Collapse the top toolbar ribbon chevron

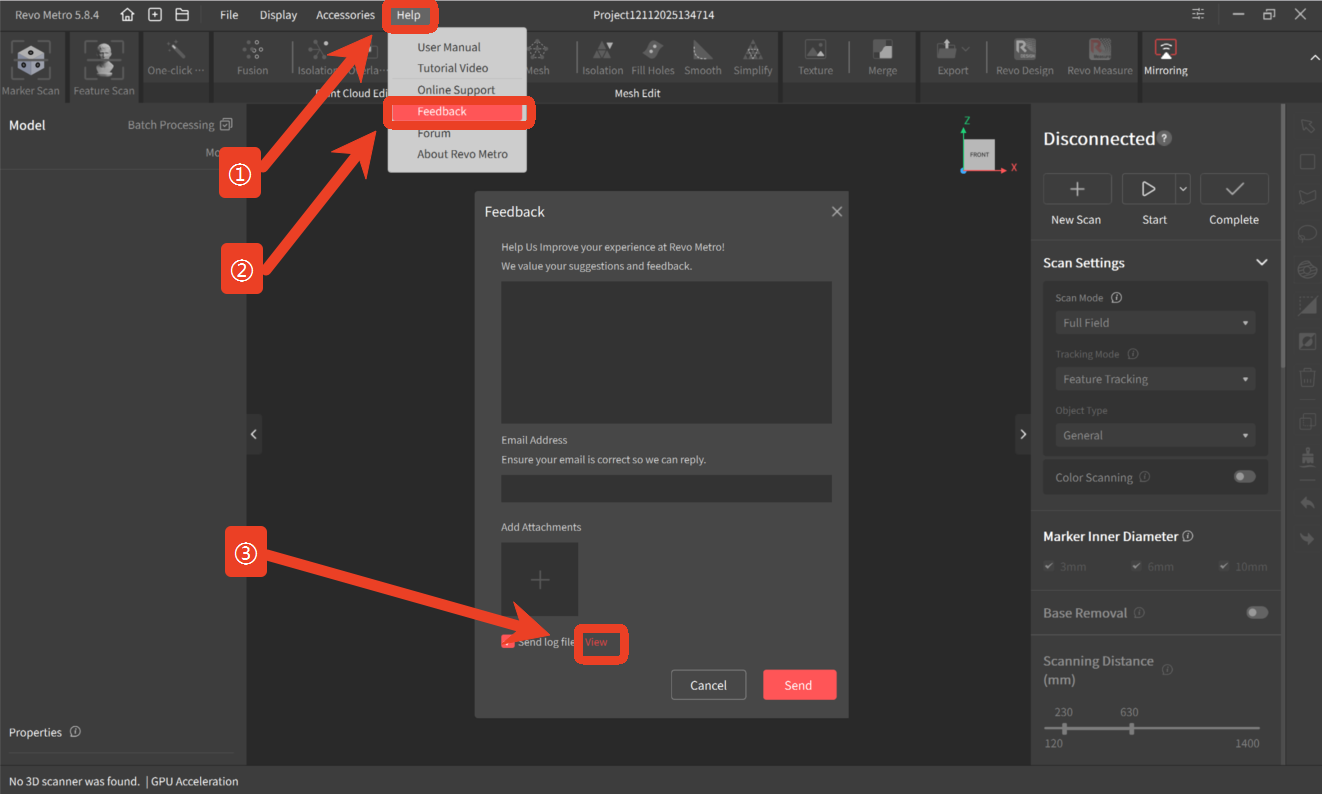coord(1314,58)
